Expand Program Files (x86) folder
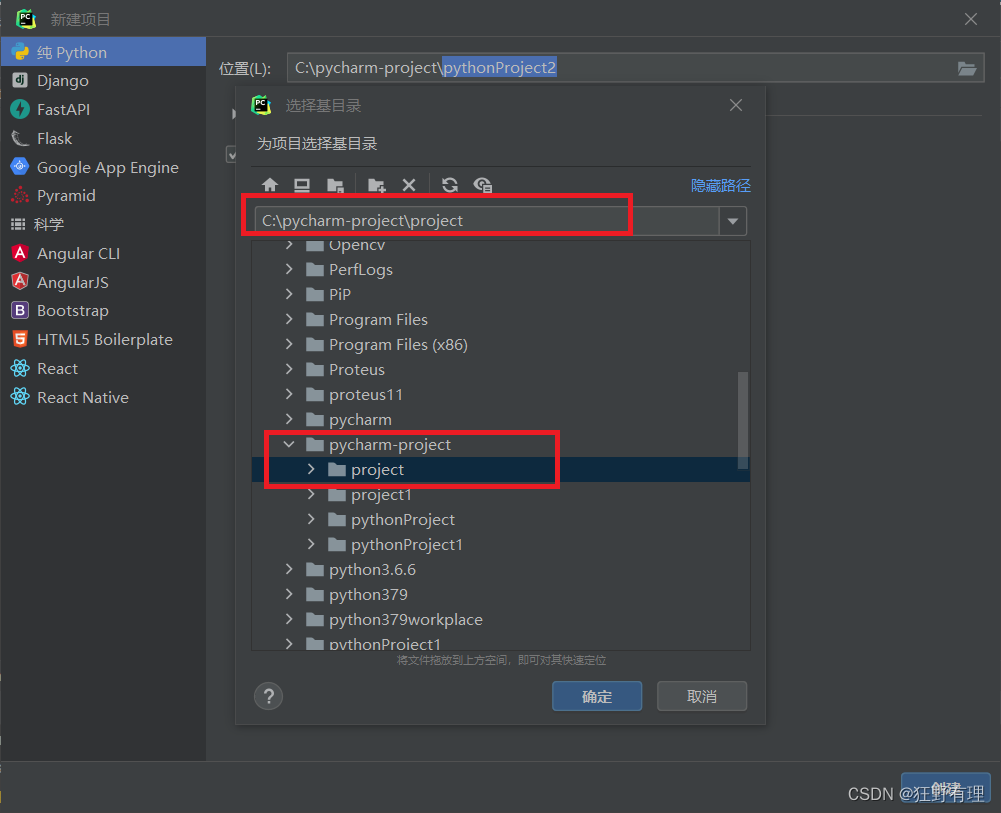 click(x=289, y=345)
